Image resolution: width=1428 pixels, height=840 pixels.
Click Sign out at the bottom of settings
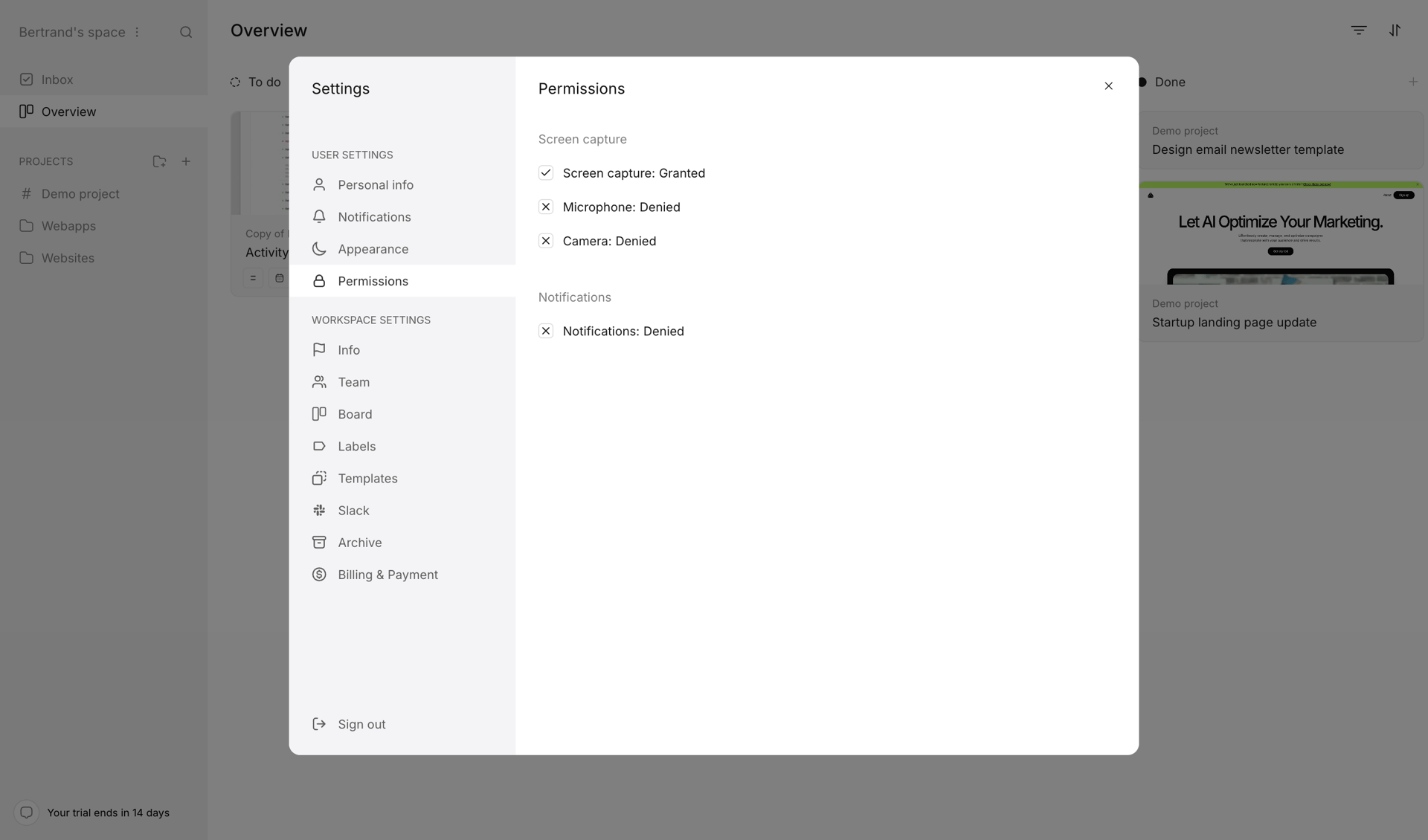pyautogui.click(x=361, y=723)
